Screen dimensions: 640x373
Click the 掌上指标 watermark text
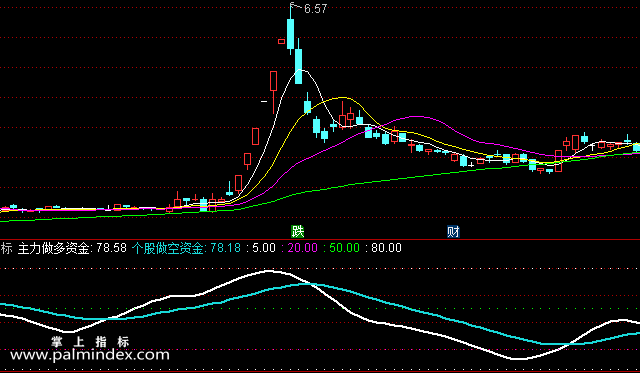click(x=90, y=342)
